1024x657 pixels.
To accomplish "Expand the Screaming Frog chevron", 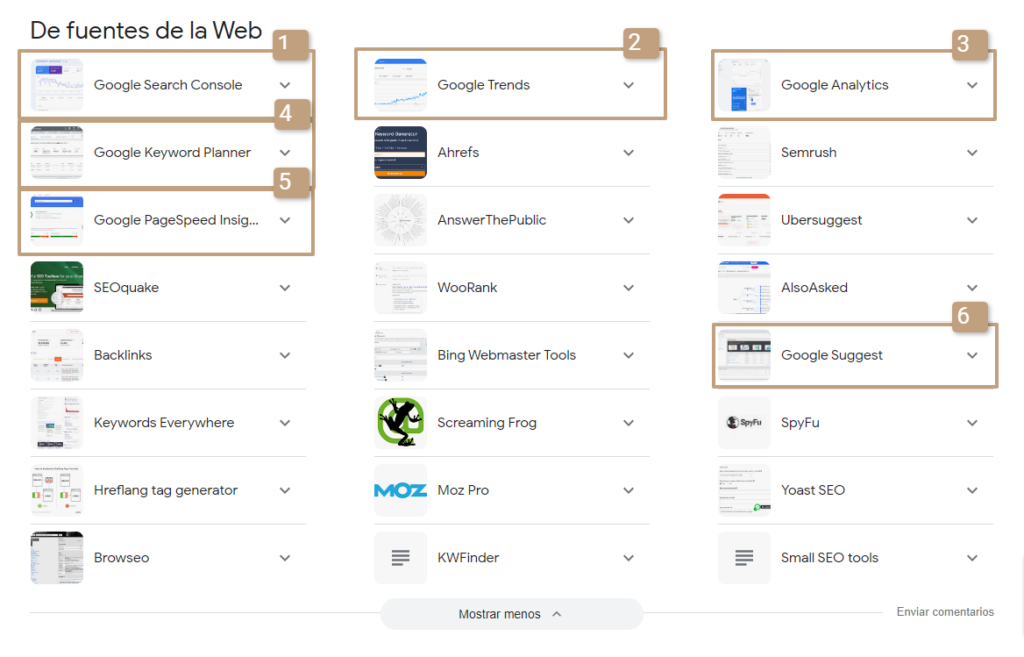I will pyautogui.click(x=628, y=423).
